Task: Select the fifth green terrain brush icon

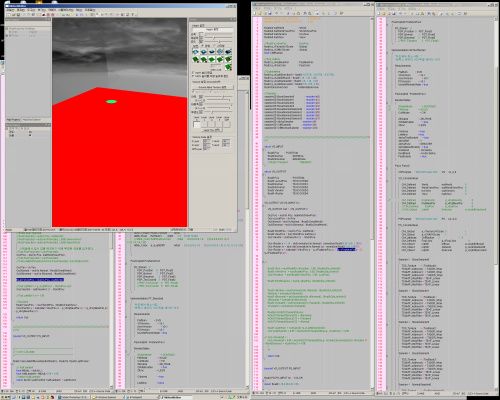Action: pyautogui.click(x=228, y=59)
